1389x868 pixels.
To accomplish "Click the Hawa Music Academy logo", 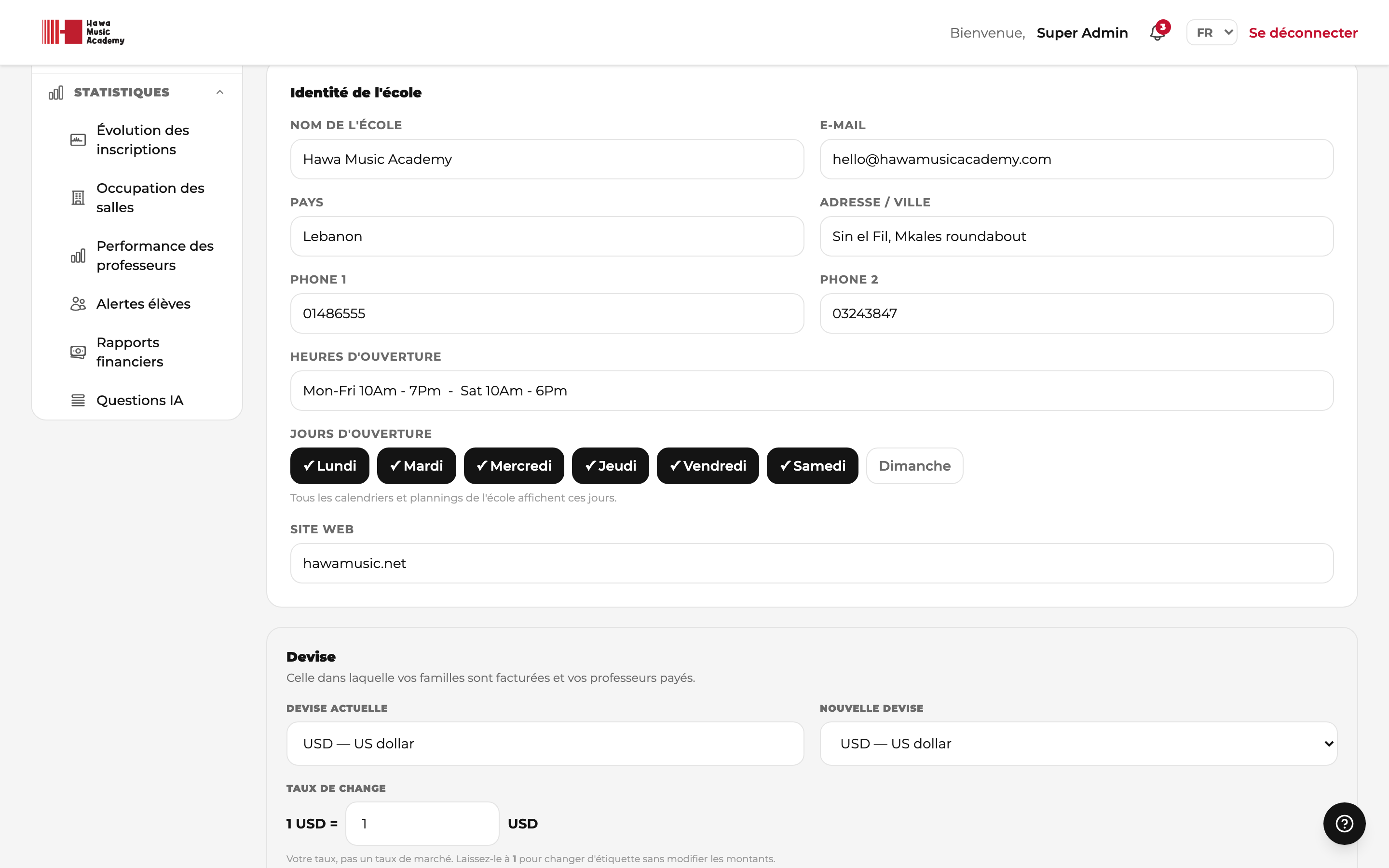I will 82,32.
